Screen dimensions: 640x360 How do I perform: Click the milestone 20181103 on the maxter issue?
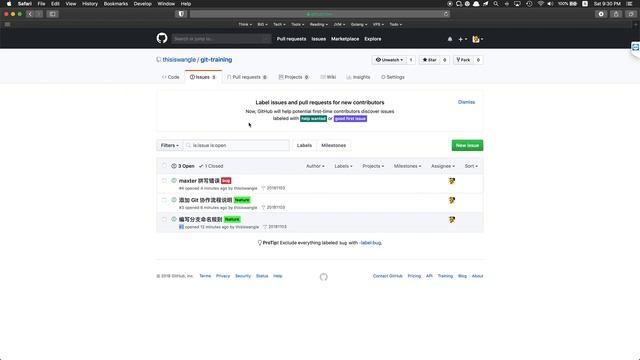[273, 188]
